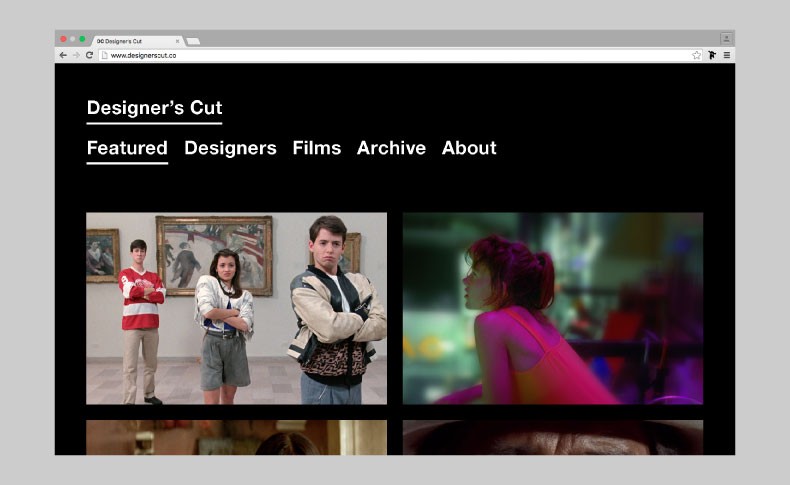Visit the Archive page
The width and height of the screenshot is (790, 485).
(x=391, y=148)
